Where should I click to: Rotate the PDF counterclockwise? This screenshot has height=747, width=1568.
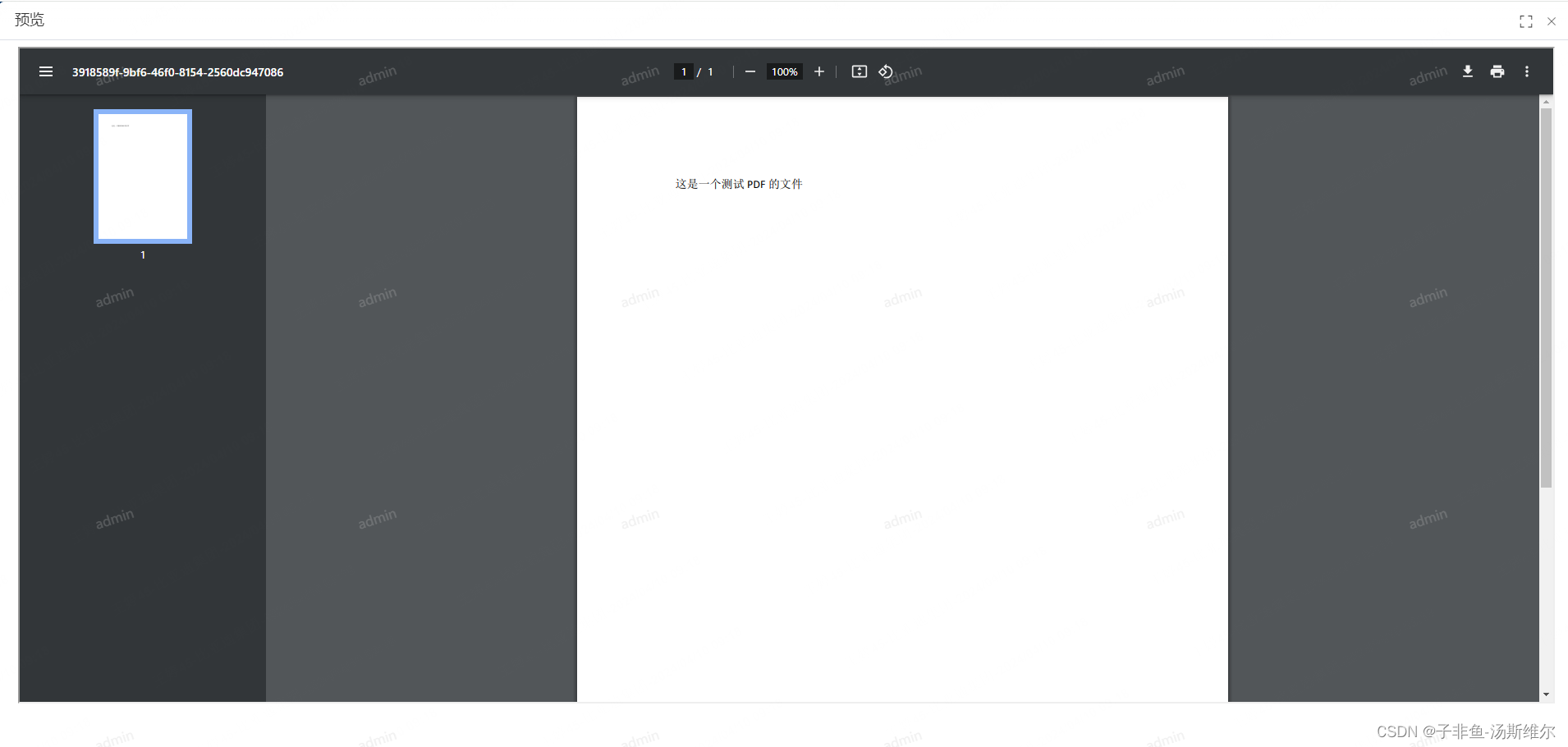[885, 71]
